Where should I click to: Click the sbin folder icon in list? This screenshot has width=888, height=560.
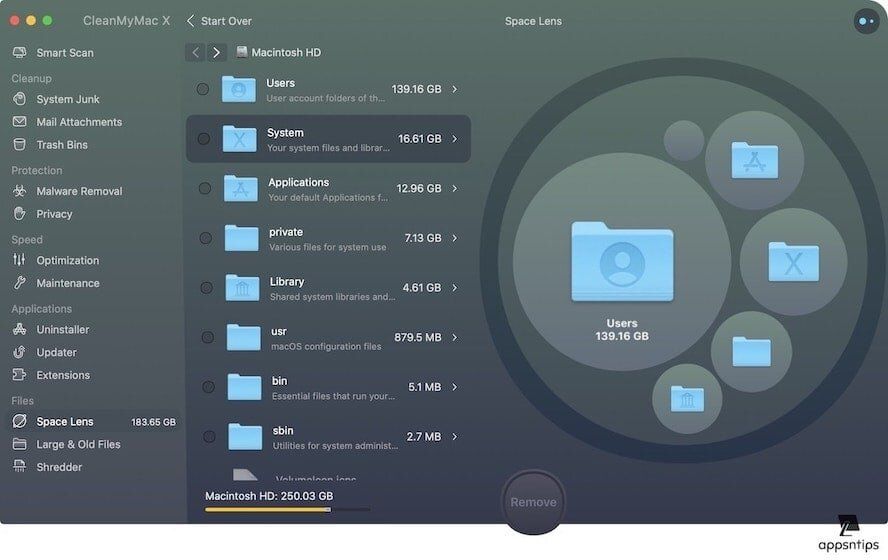245,437
